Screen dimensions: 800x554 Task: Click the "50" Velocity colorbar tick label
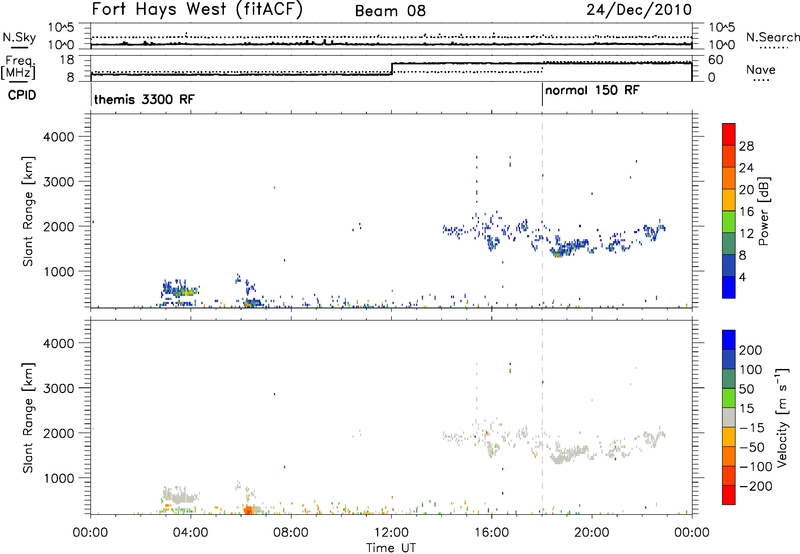point(746,389)
